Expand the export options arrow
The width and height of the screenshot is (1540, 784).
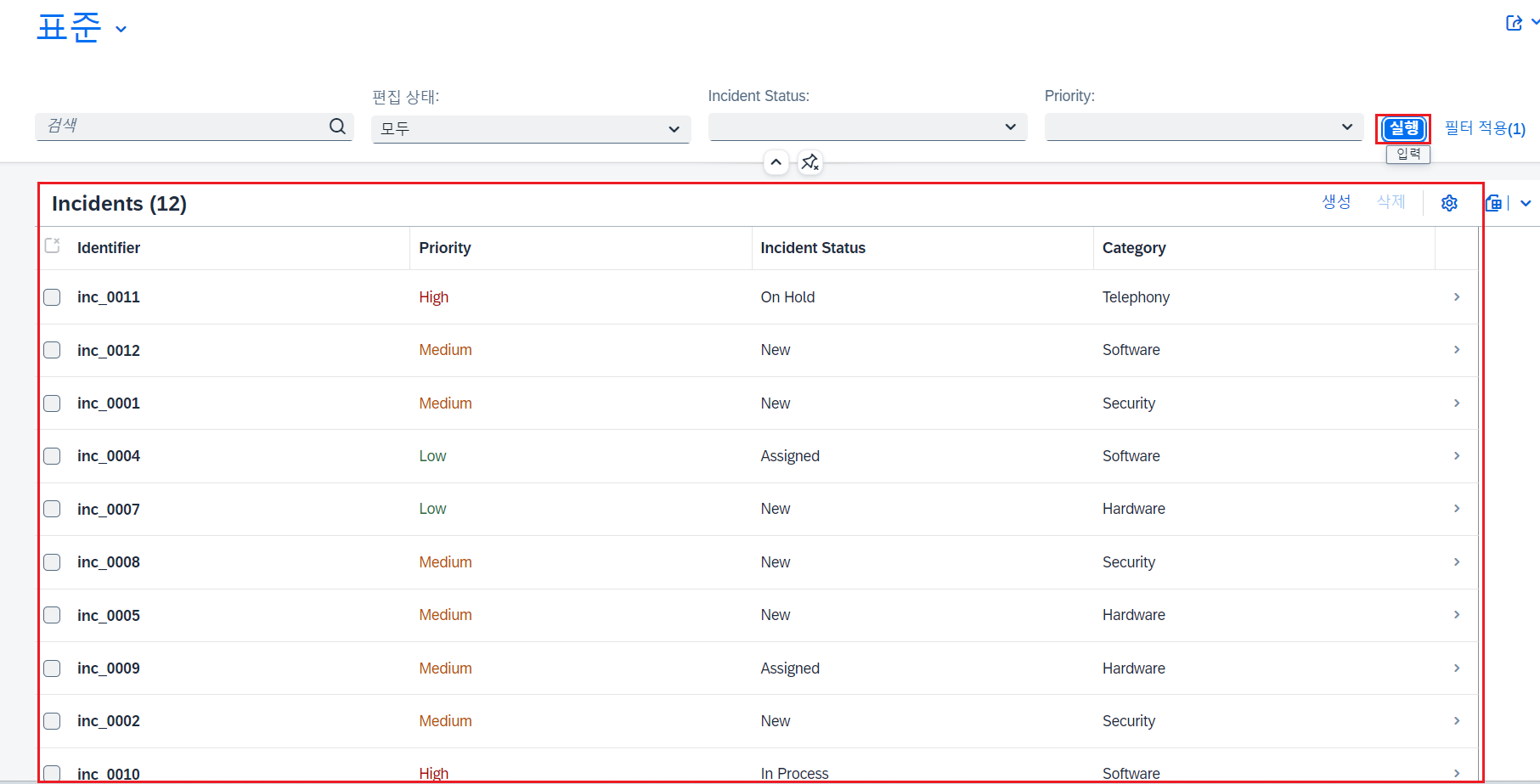click(1526, 203)
